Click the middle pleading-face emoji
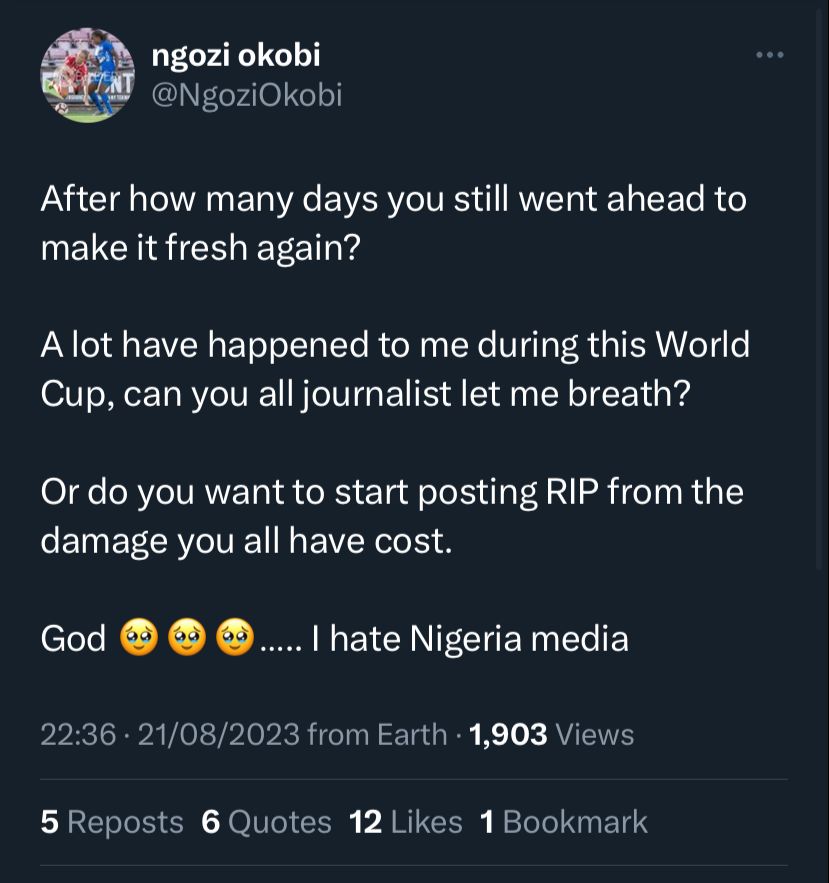The height and width of the screenshot is (883, 829). [x=186, y=638]
